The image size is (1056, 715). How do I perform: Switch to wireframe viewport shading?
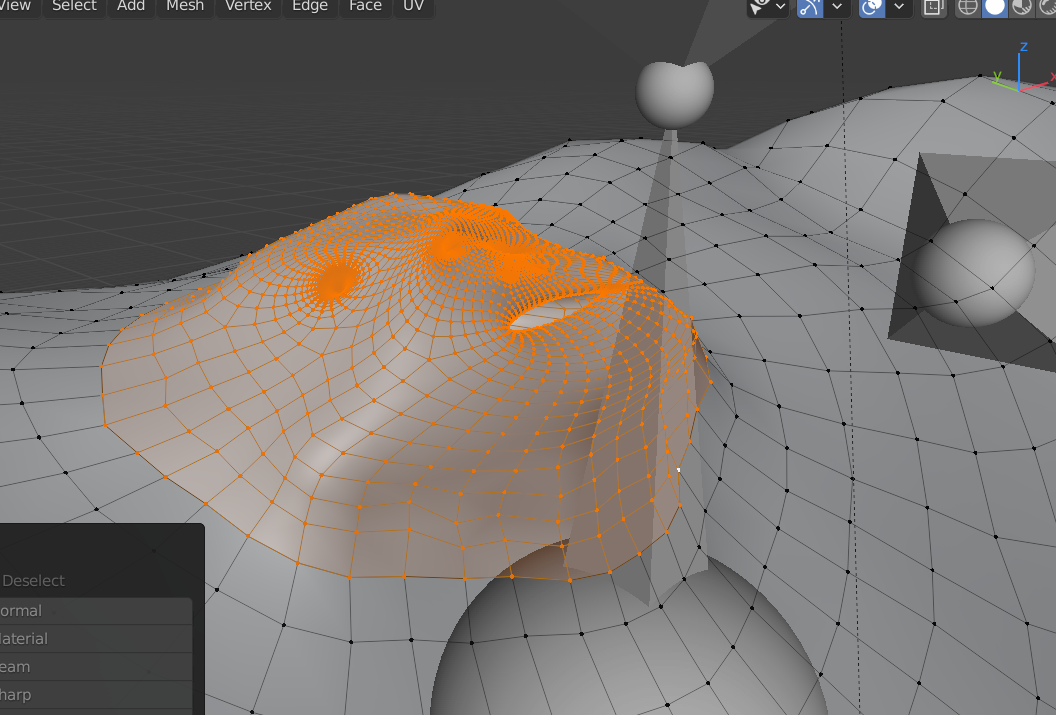point(968,7)
